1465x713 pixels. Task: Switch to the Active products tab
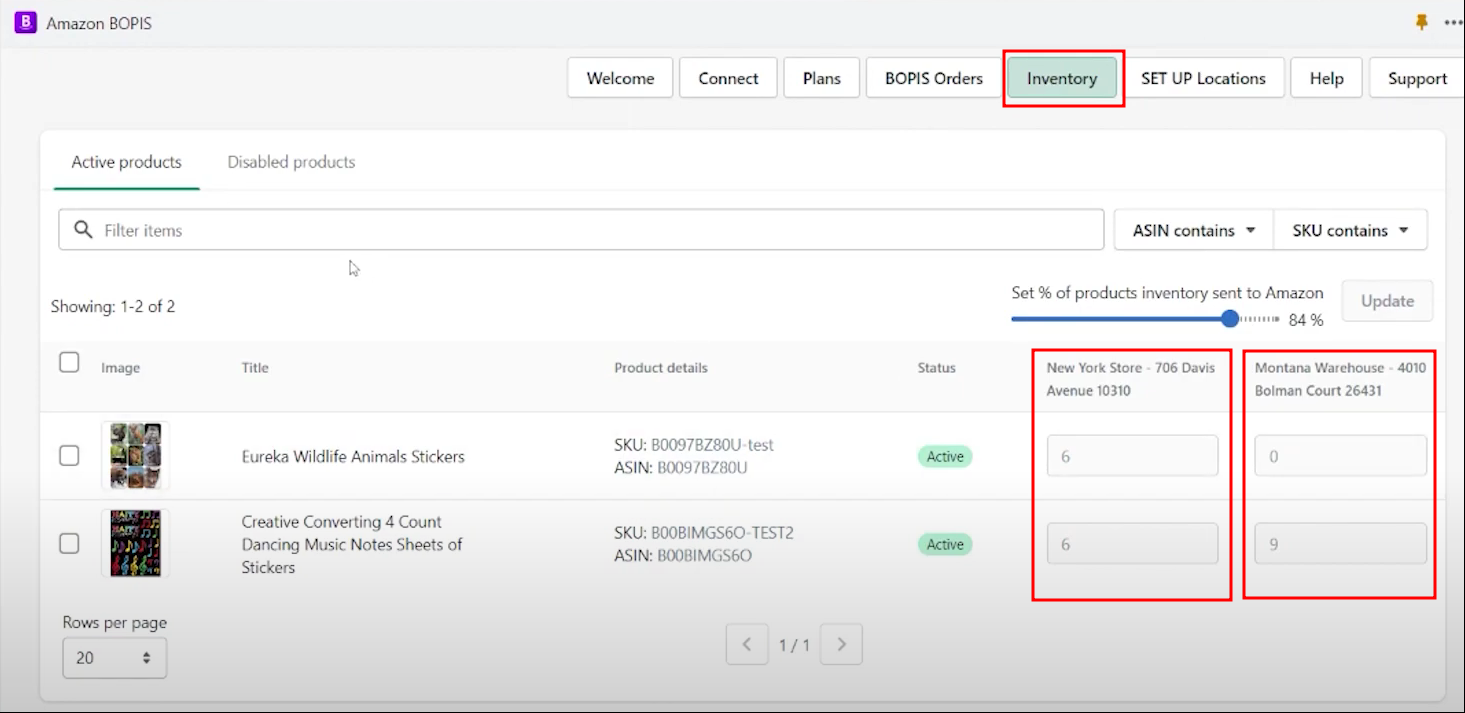click(127, 162)
